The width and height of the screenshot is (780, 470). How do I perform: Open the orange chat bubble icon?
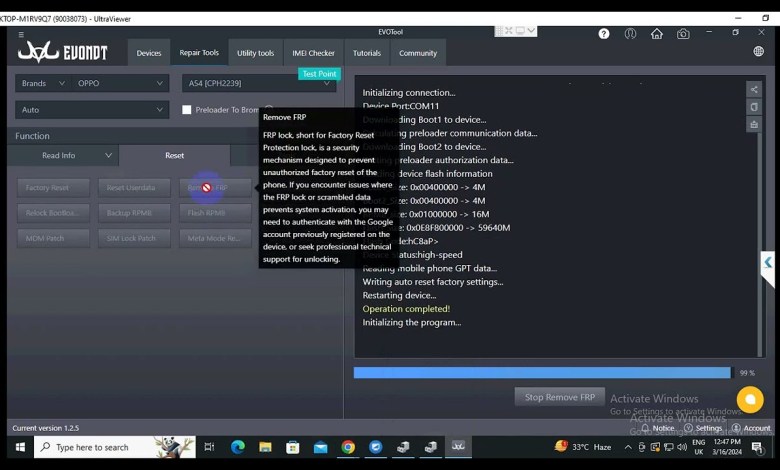[749, 400]
